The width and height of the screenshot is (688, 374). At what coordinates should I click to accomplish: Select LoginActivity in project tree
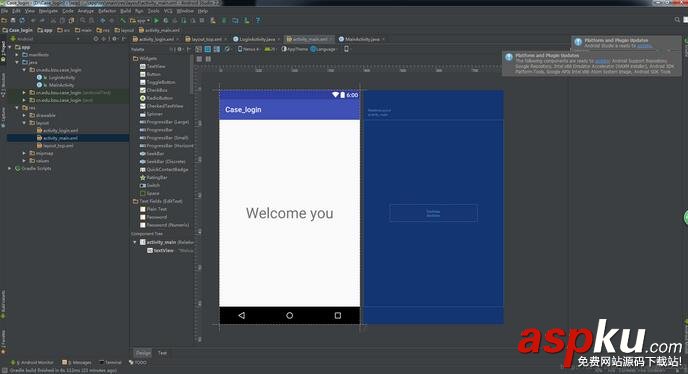57,78
